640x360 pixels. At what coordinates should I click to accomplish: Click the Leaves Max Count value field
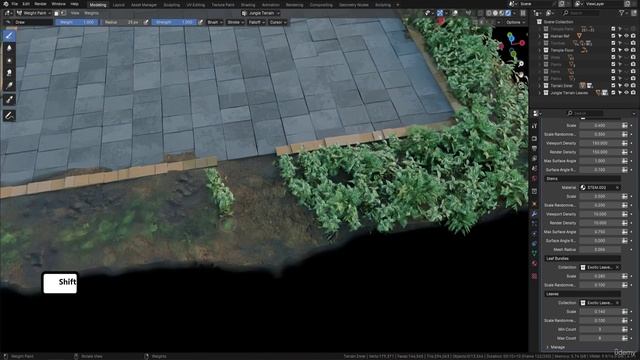coord(600,338)
